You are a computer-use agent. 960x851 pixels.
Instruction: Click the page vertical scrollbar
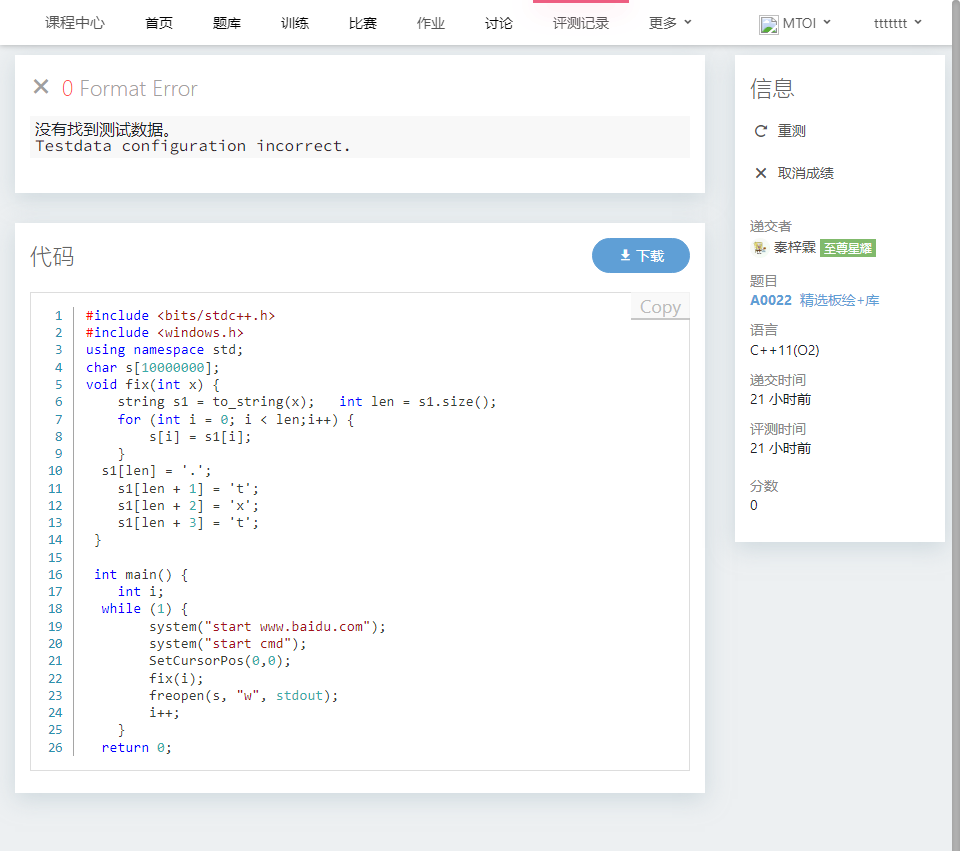[x=956, y=426]
